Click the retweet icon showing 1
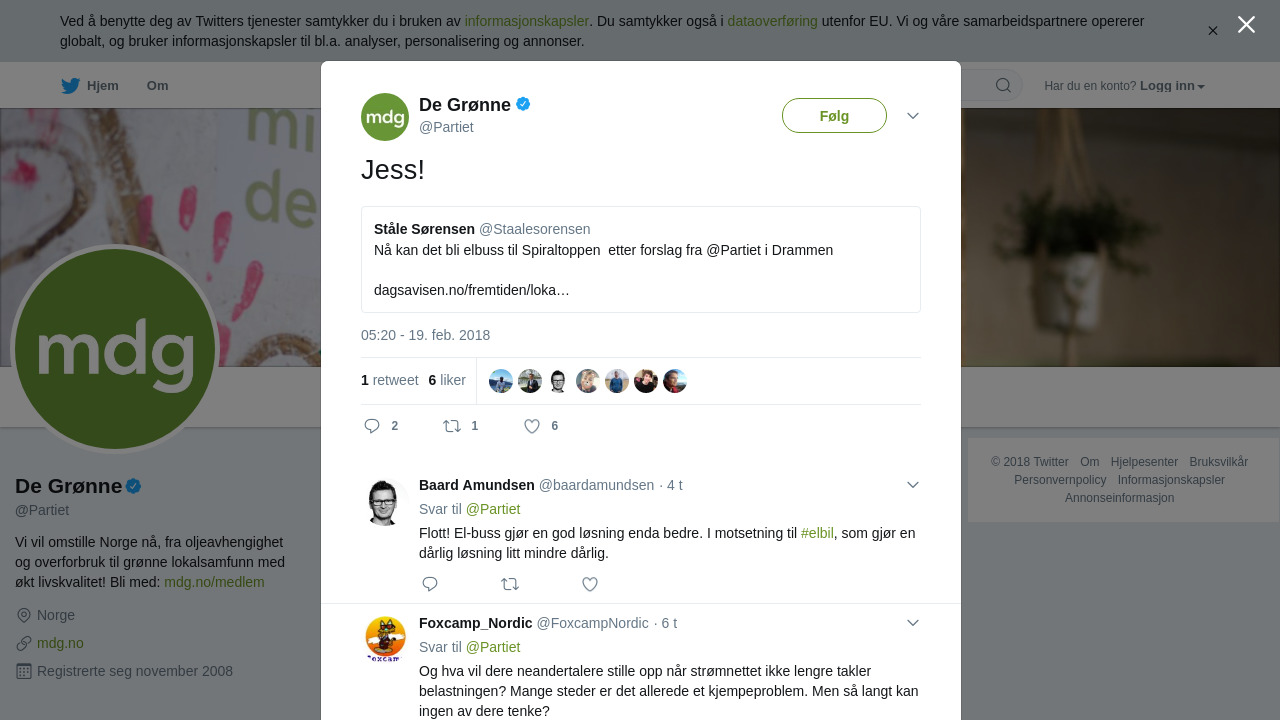Image resolution: width=1280 pixels, height=720 pixels. click(x=452, y=426)
